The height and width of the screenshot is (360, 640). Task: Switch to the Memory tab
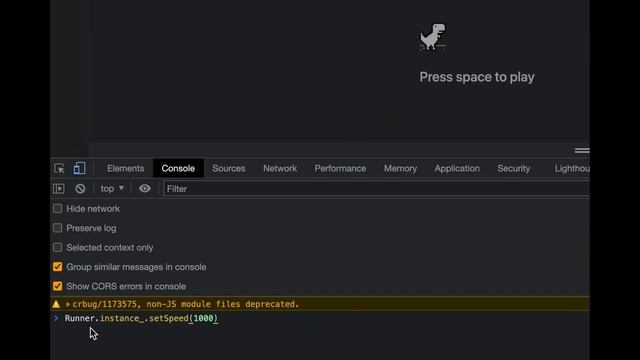click(400, 168)
